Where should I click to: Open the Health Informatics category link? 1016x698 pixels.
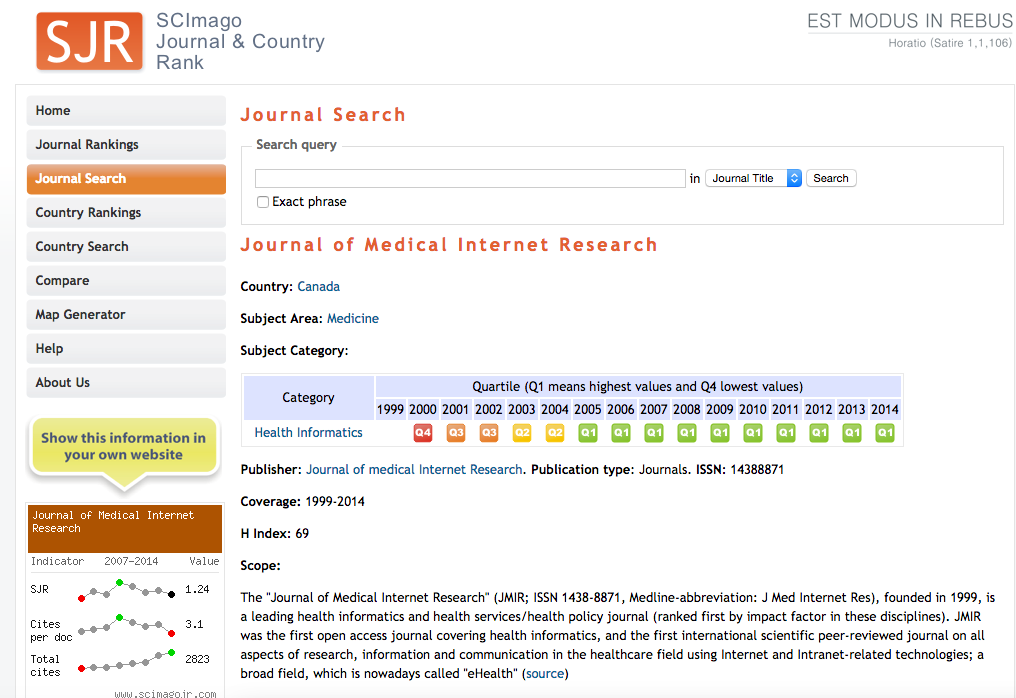pyautogui.click(x=308, y=433)
